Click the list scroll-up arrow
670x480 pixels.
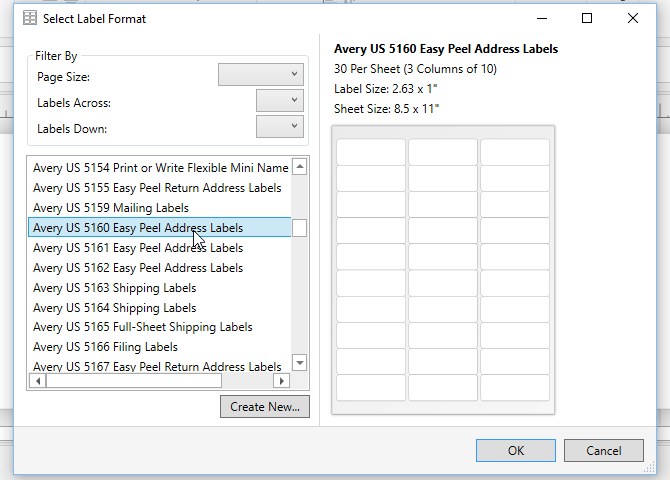(x=300, y=167)
